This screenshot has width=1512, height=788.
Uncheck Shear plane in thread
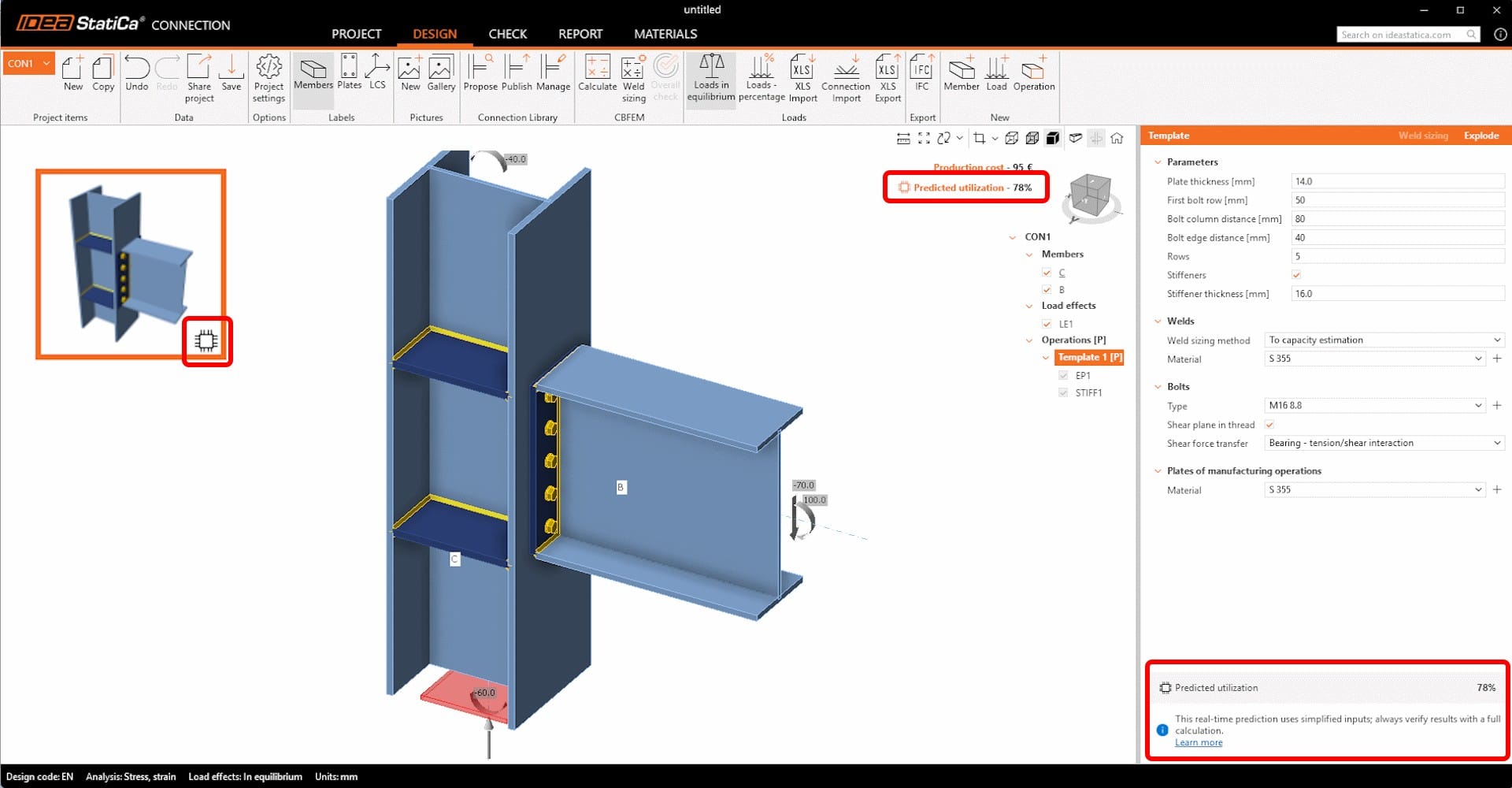click(x=1269, y=425)
